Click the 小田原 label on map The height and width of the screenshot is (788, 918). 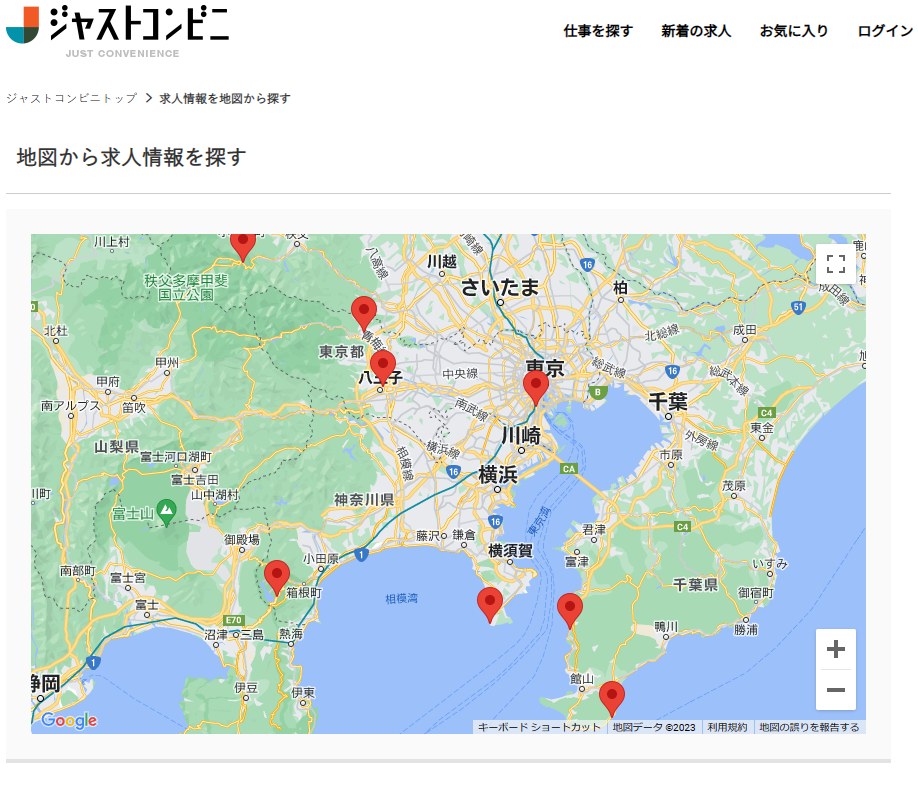pyautogui.click(x=321, y=559)
